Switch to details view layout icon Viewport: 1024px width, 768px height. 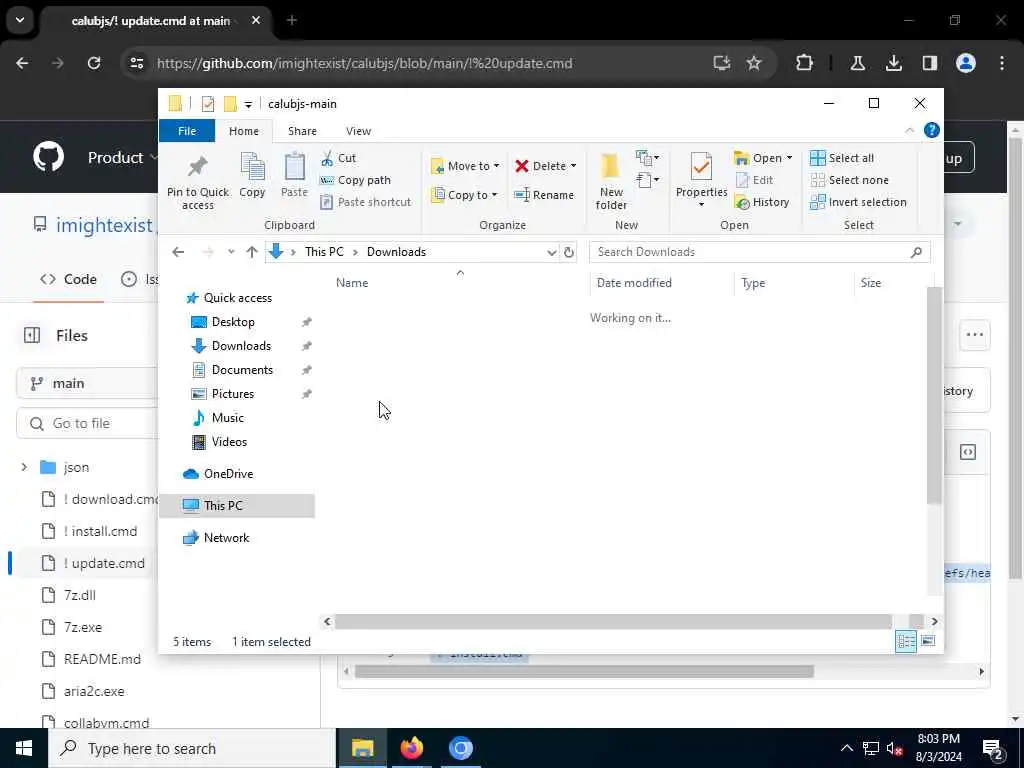click(906, 641)
